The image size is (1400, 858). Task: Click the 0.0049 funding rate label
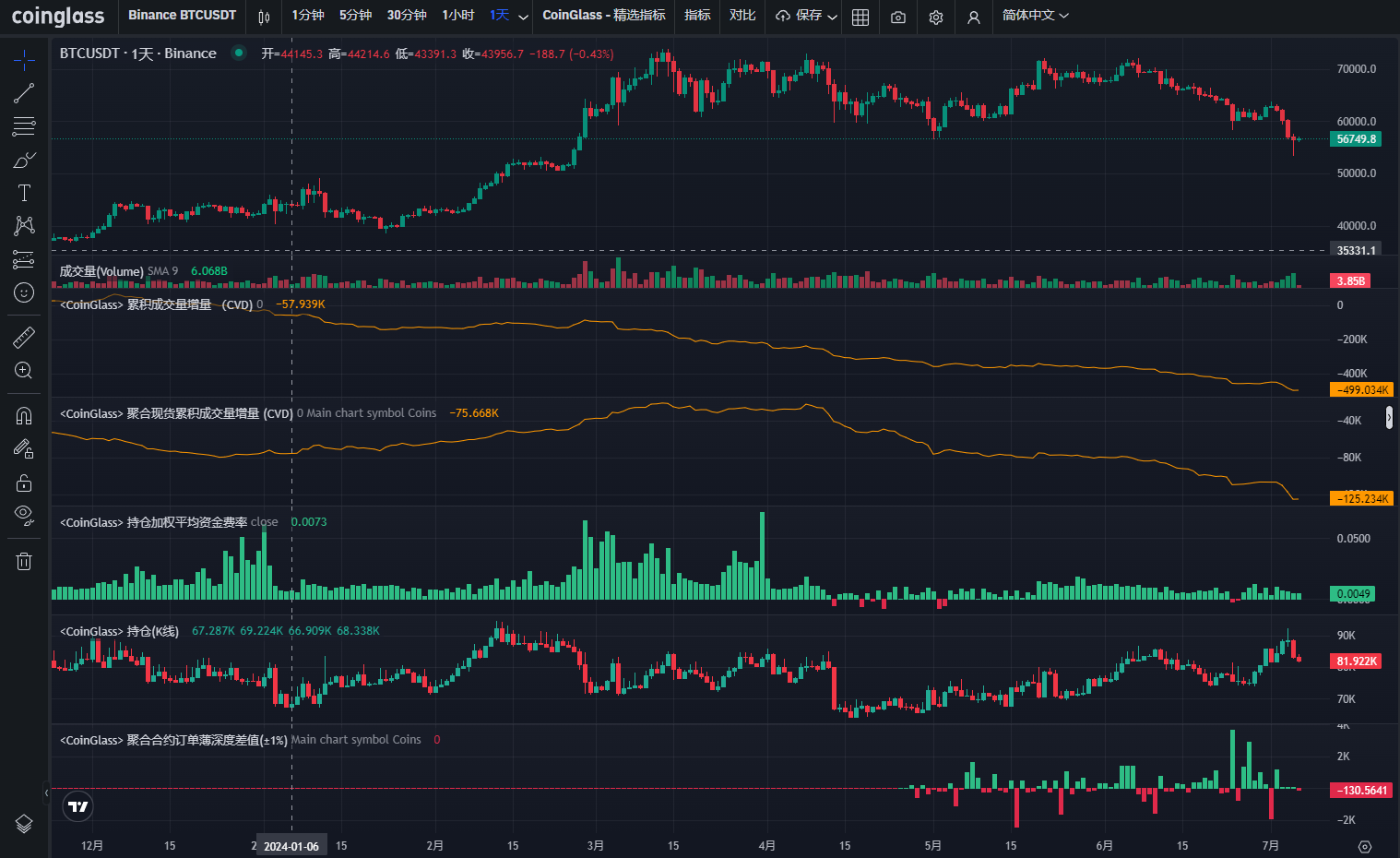pyautogui.click(x=1353, y=594)
